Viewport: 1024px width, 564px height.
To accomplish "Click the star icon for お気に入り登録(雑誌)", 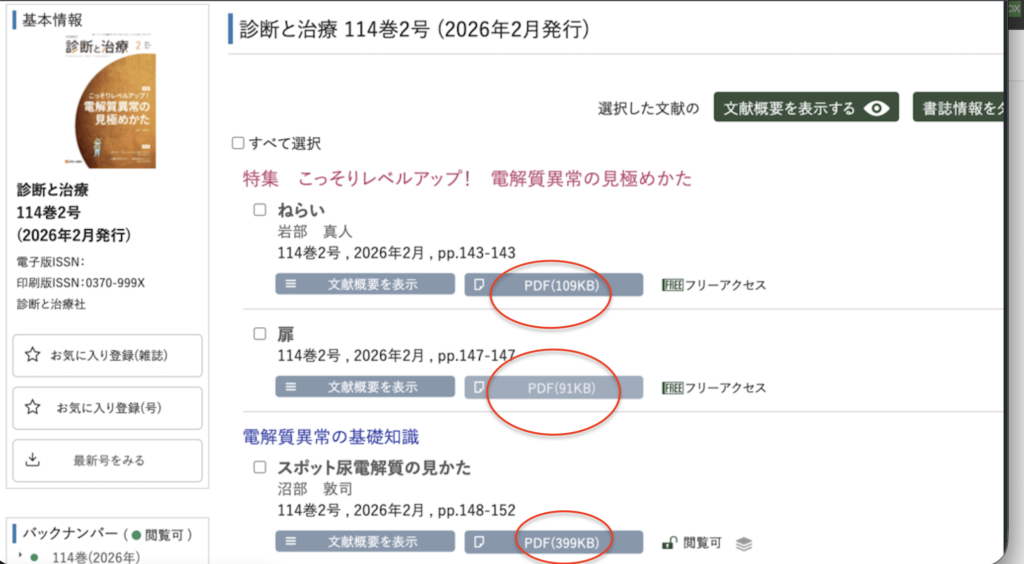I will click(33, 355).
